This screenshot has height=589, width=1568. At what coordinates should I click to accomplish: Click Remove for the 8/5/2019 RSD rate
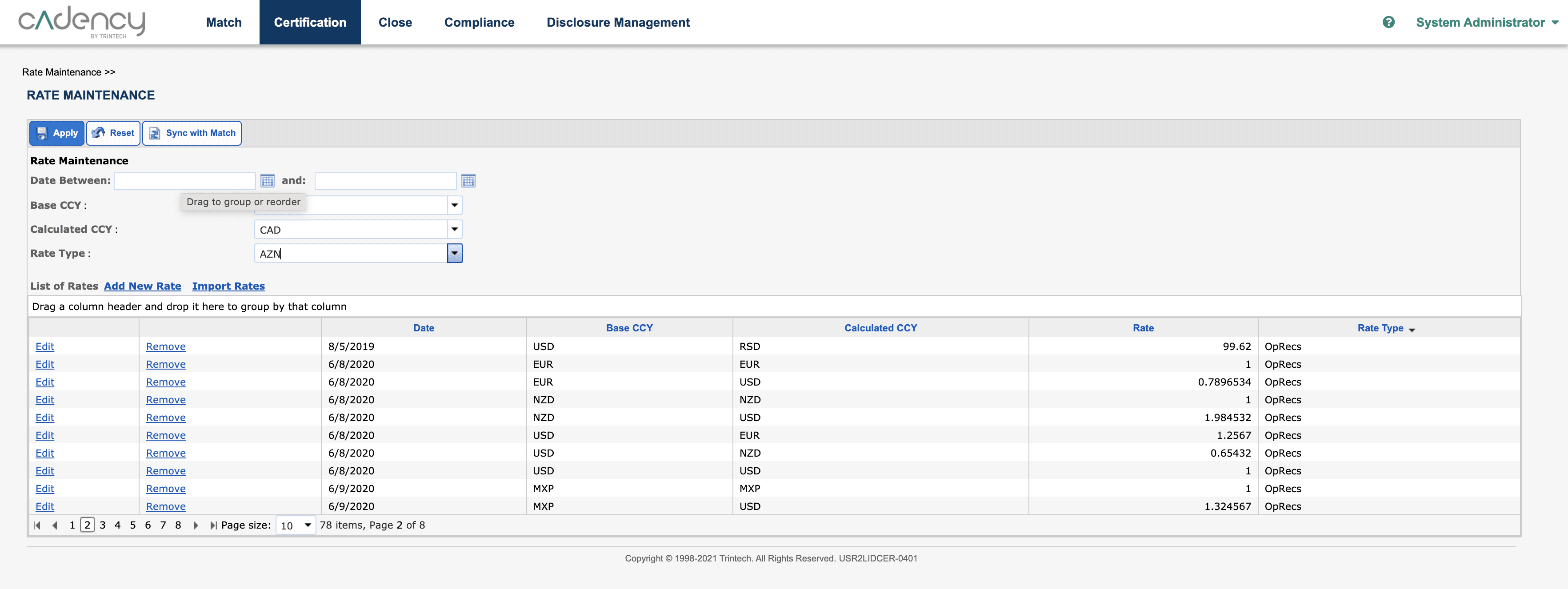coord(165,346)
